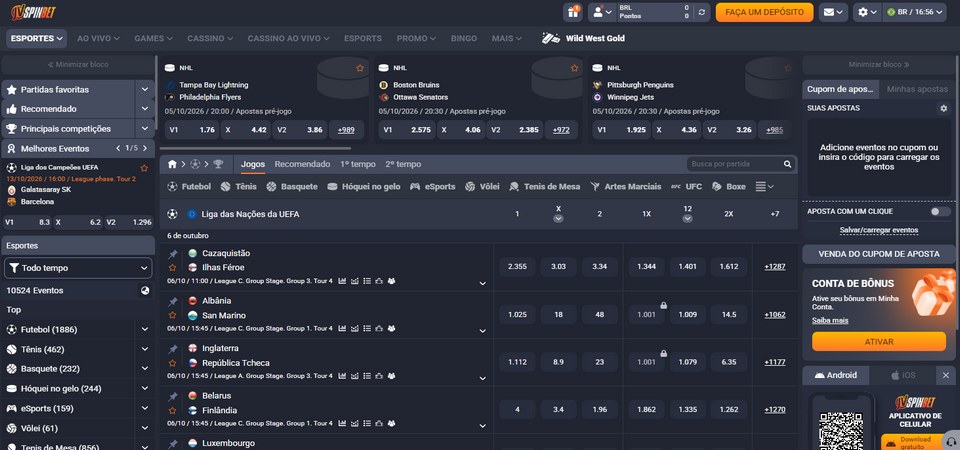The height and width of the screenshot is (450, 960).
Task: Close the mobile app banner
Action: tap(946, 375)
